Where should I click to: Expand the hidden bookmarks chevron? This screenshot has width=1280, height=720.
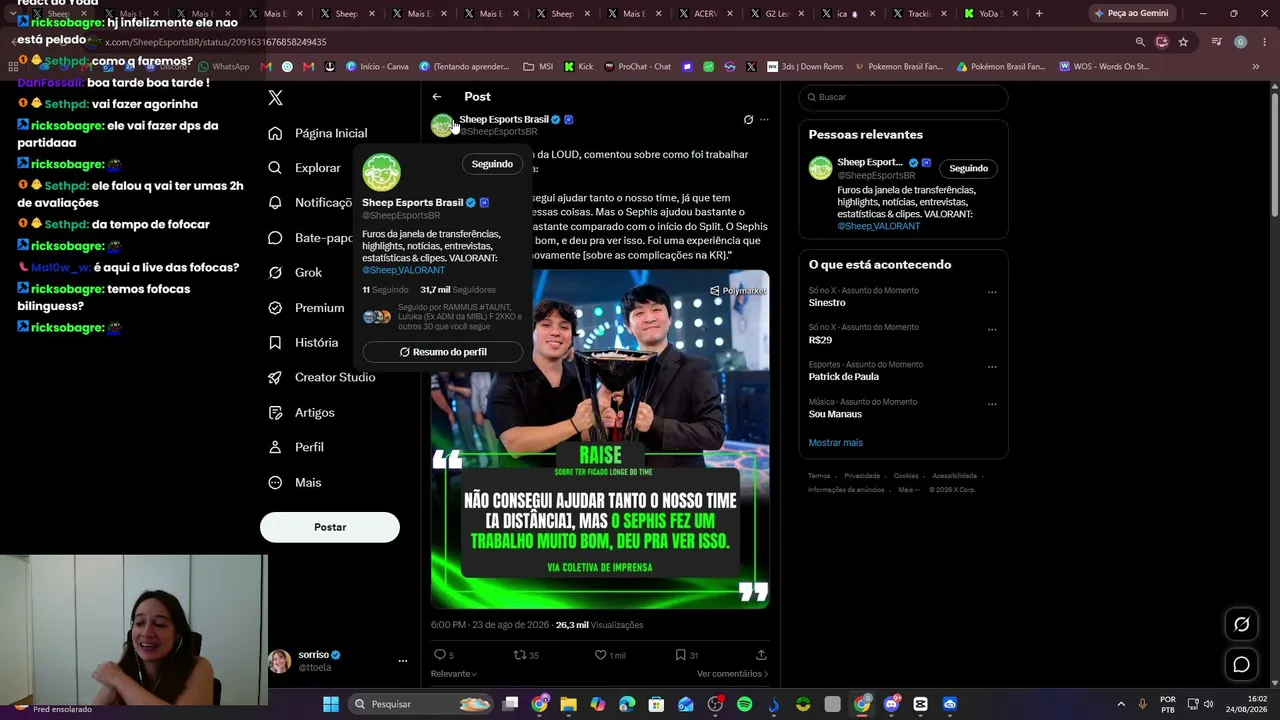pos(1256,67)
